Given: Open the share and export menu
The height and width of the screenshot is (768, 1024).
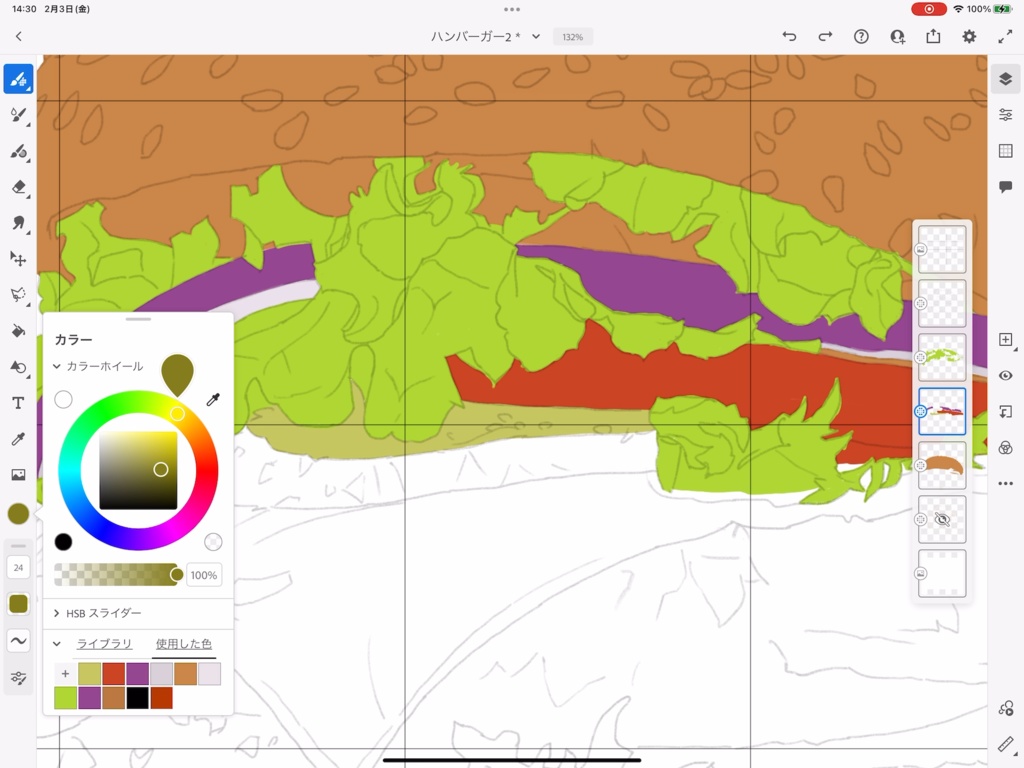Looking at the screenshot, I should 933,37.
